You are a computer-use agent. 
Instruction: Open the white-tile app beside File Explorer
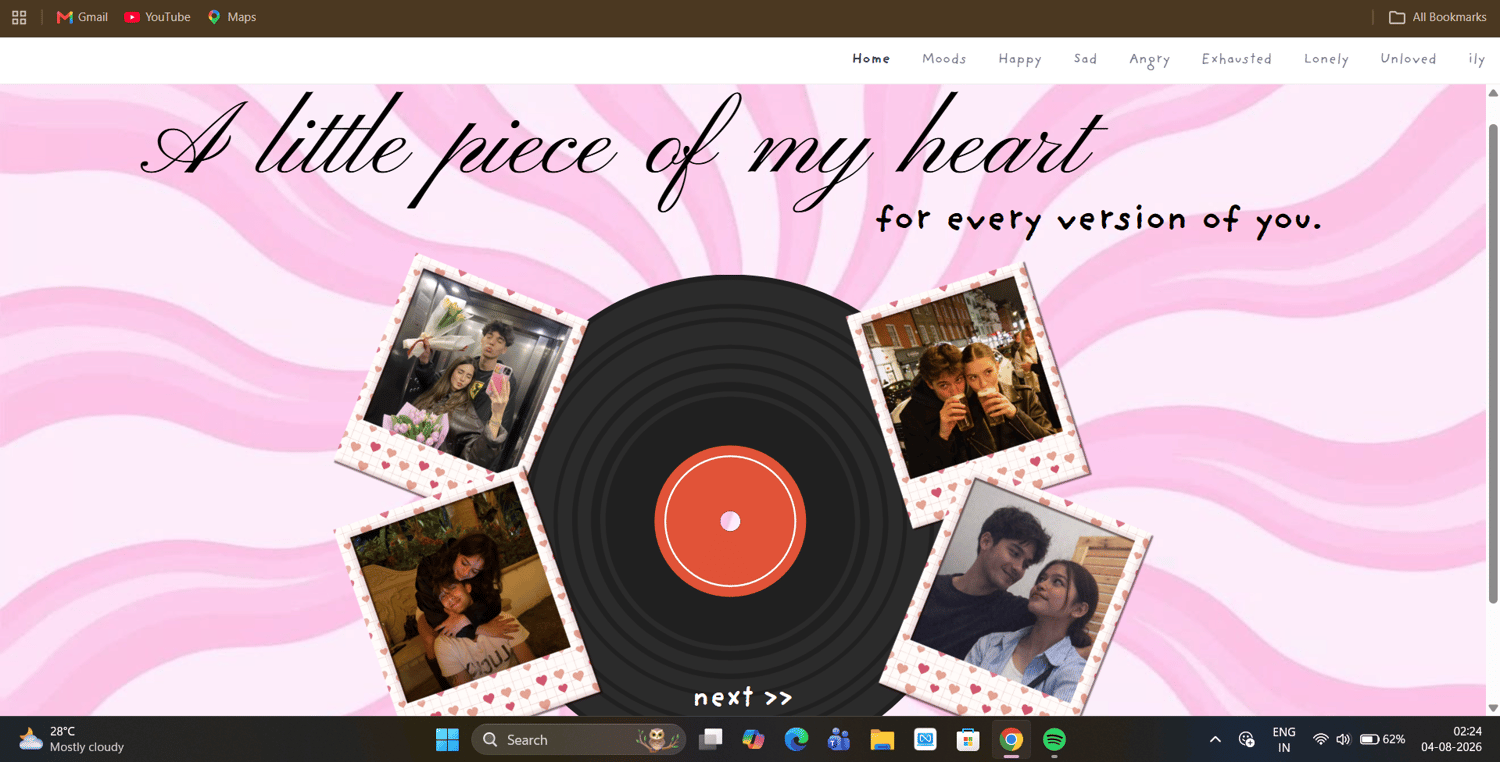[925, 740]
